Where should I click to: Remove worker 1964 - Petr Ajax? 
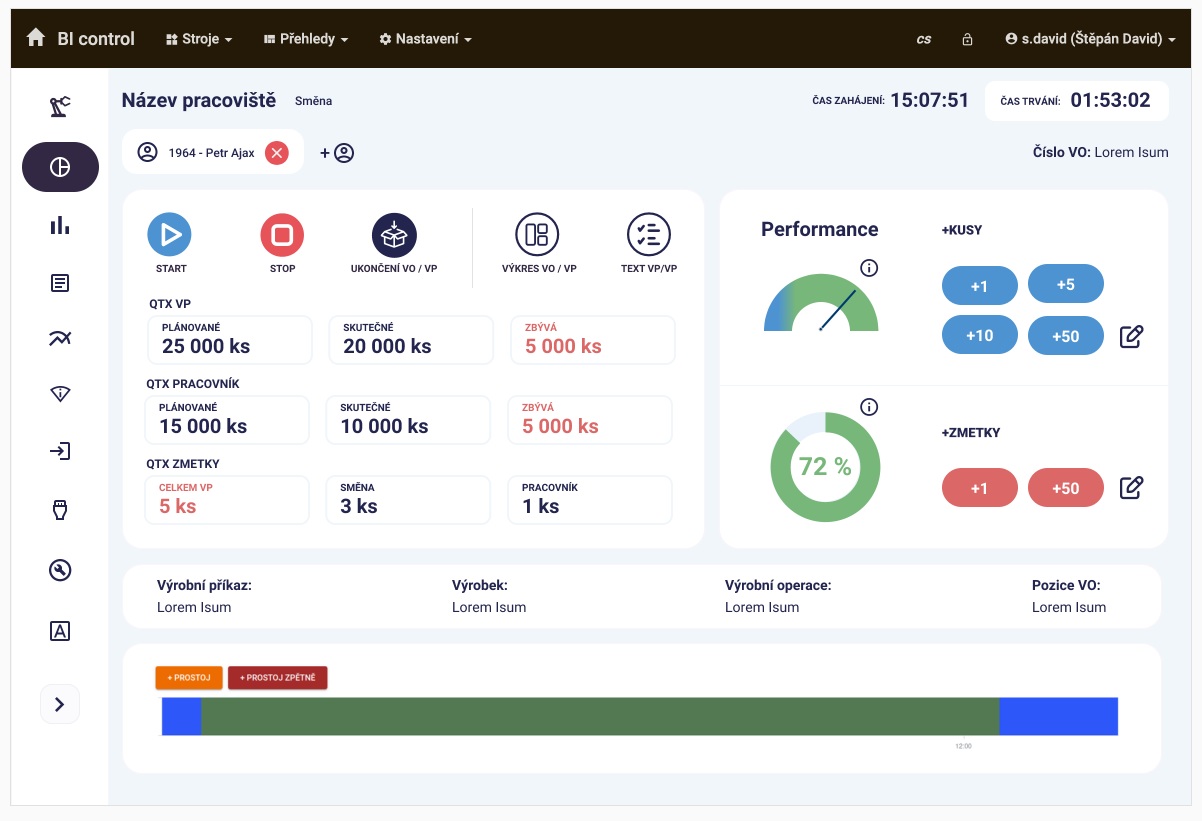277,153
